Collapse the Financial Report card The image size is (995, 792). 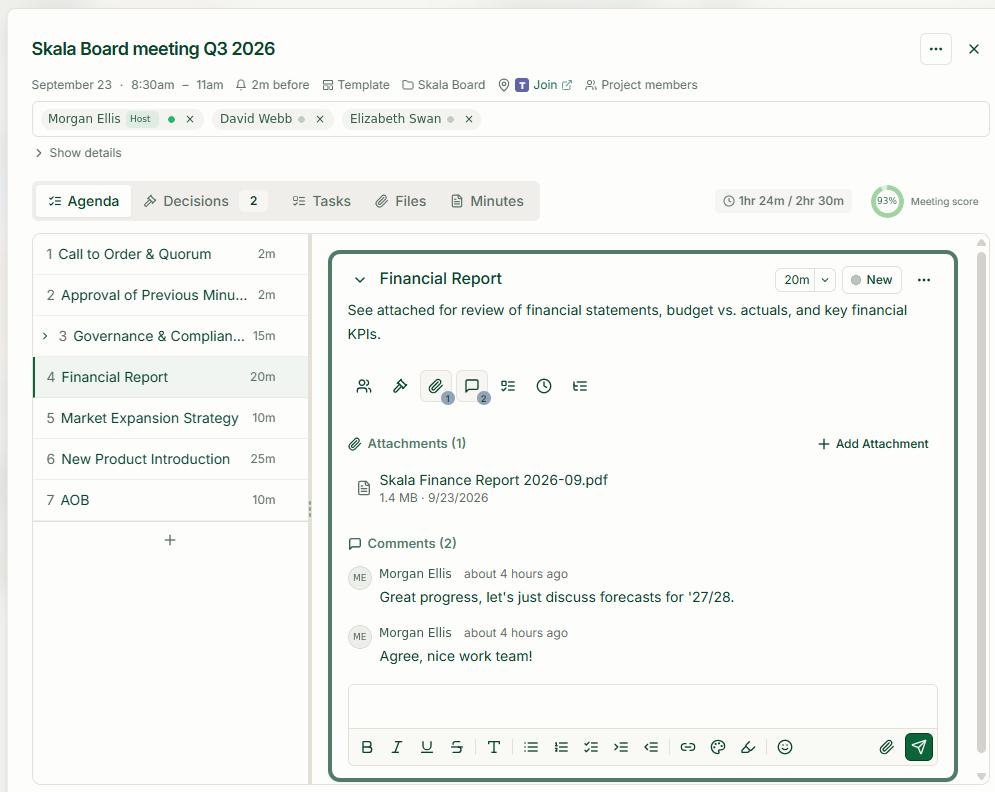tap(360, 280)
